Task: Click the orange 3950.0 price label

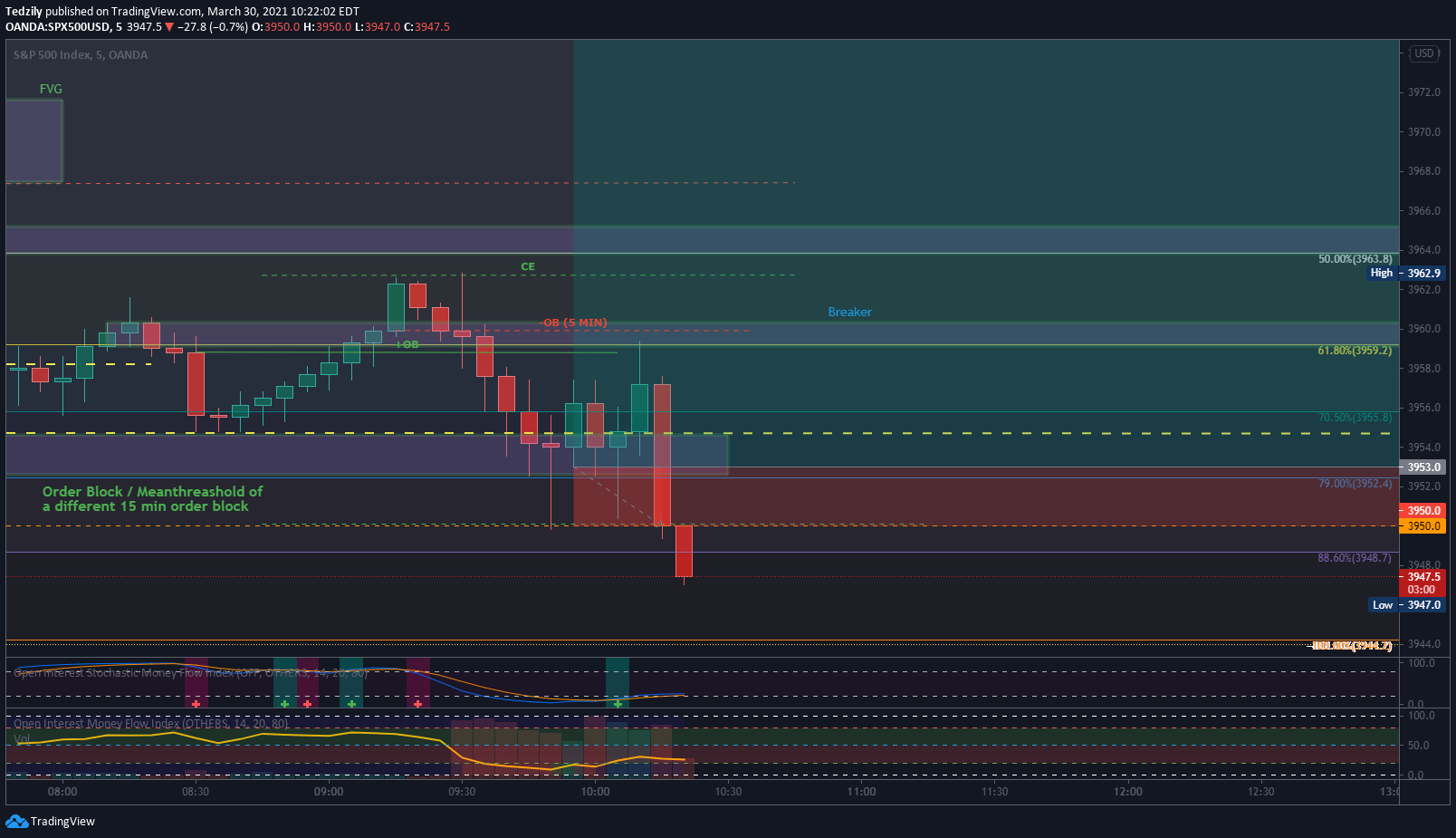Action: click(x=1422, y=526)
